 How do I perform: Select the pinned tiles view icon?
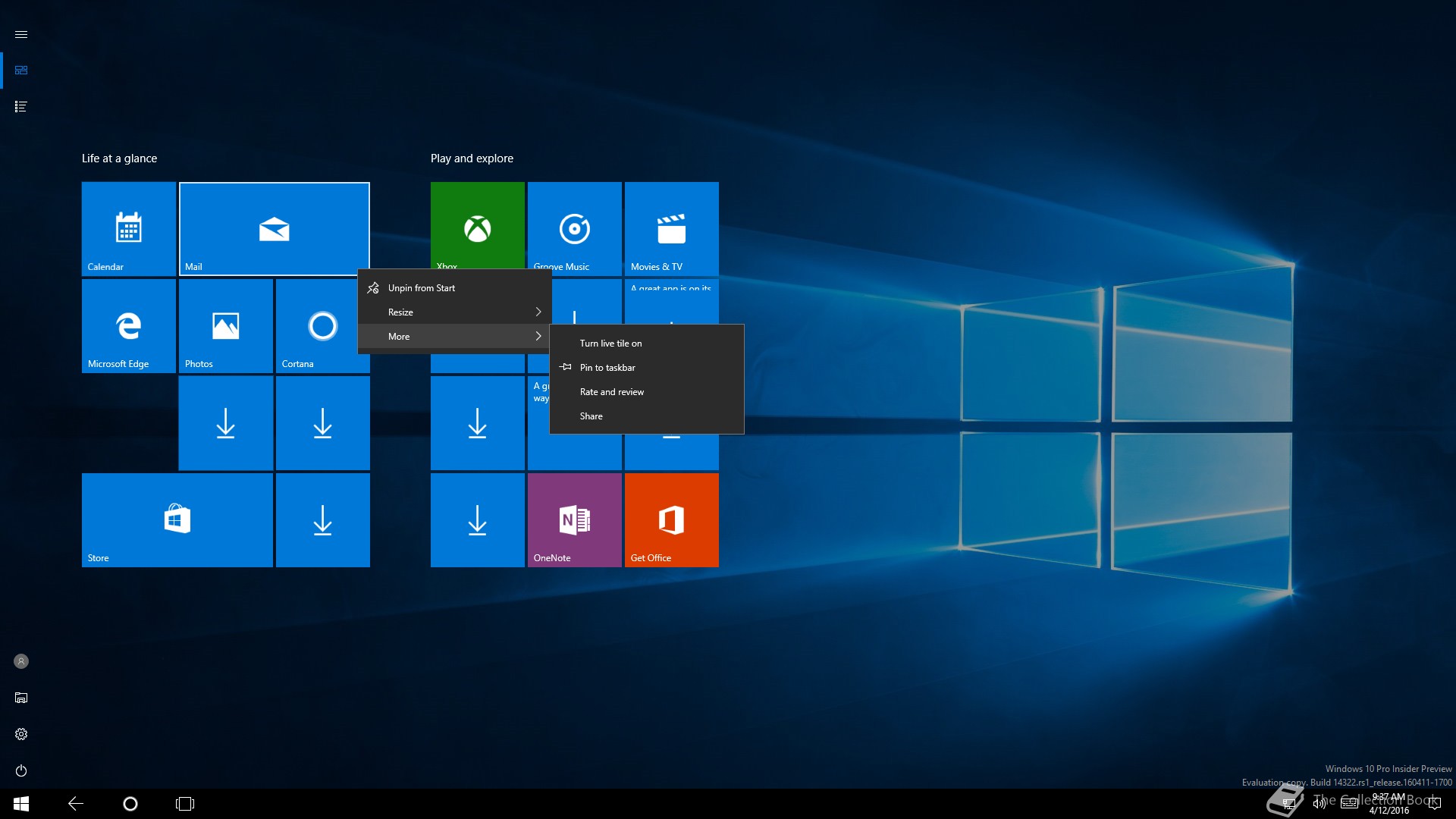click(x=21, y=70)
